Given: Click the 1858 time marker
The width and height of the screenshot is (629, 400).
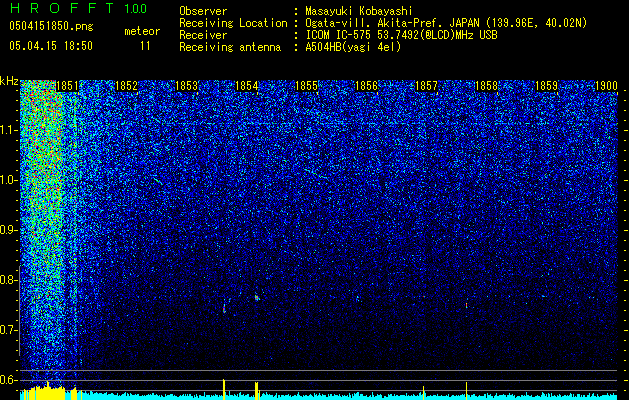Looking at the screenshot, I should (x=486, y=86).
